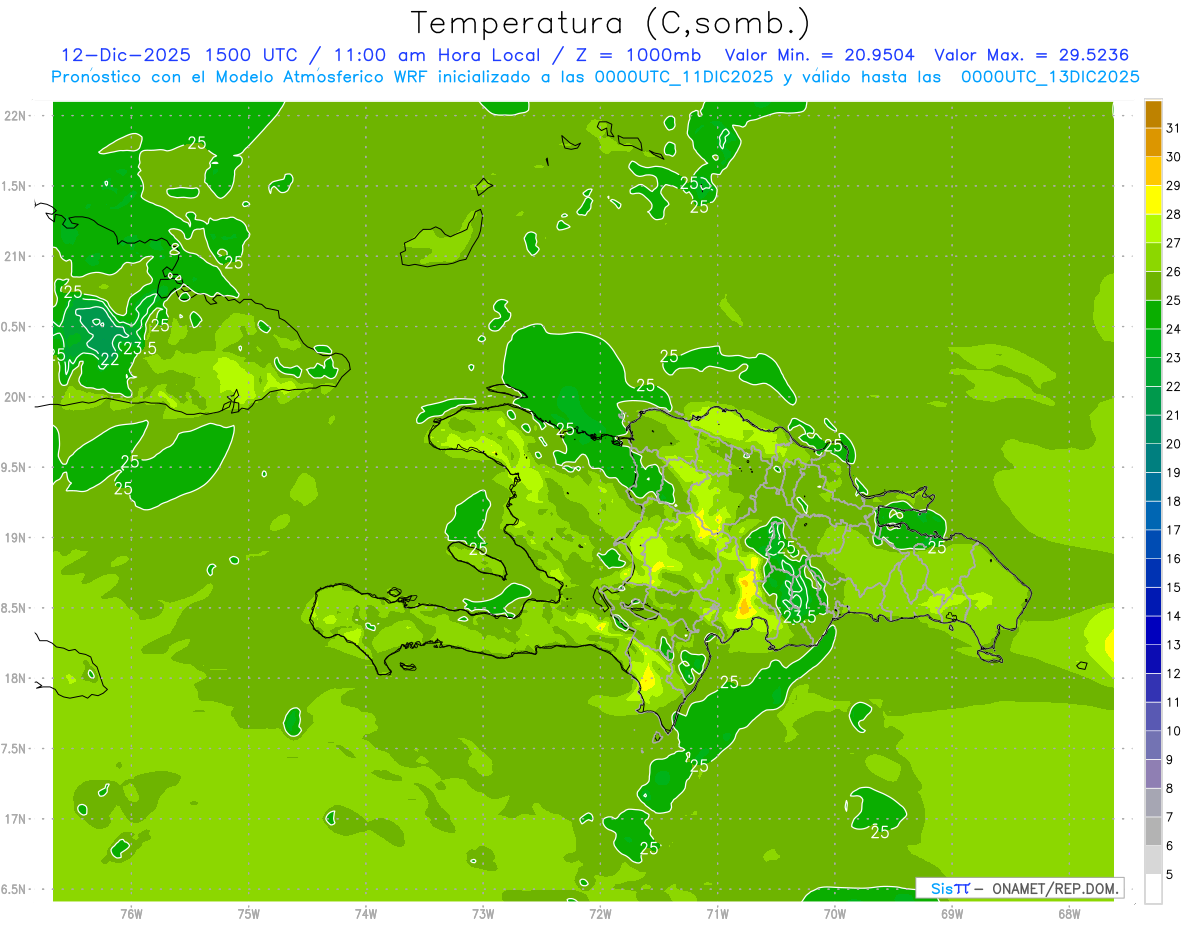Click the "74W" longitude axis label
Image resolution: width=1200 pixels, height=927 pixels.
[366, 914]
